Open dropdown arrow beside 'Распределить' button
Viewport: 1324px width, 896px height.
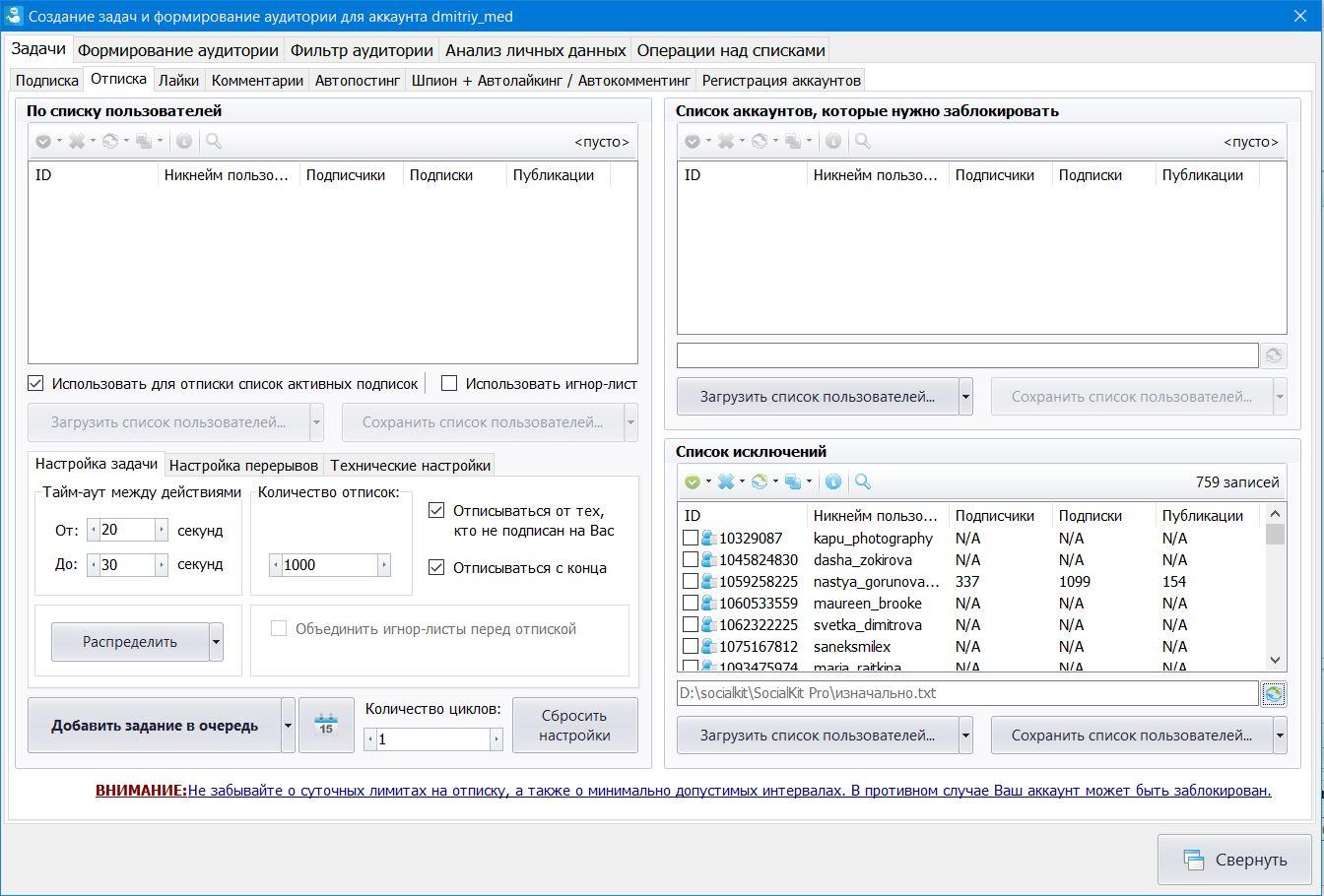point(217,642)
